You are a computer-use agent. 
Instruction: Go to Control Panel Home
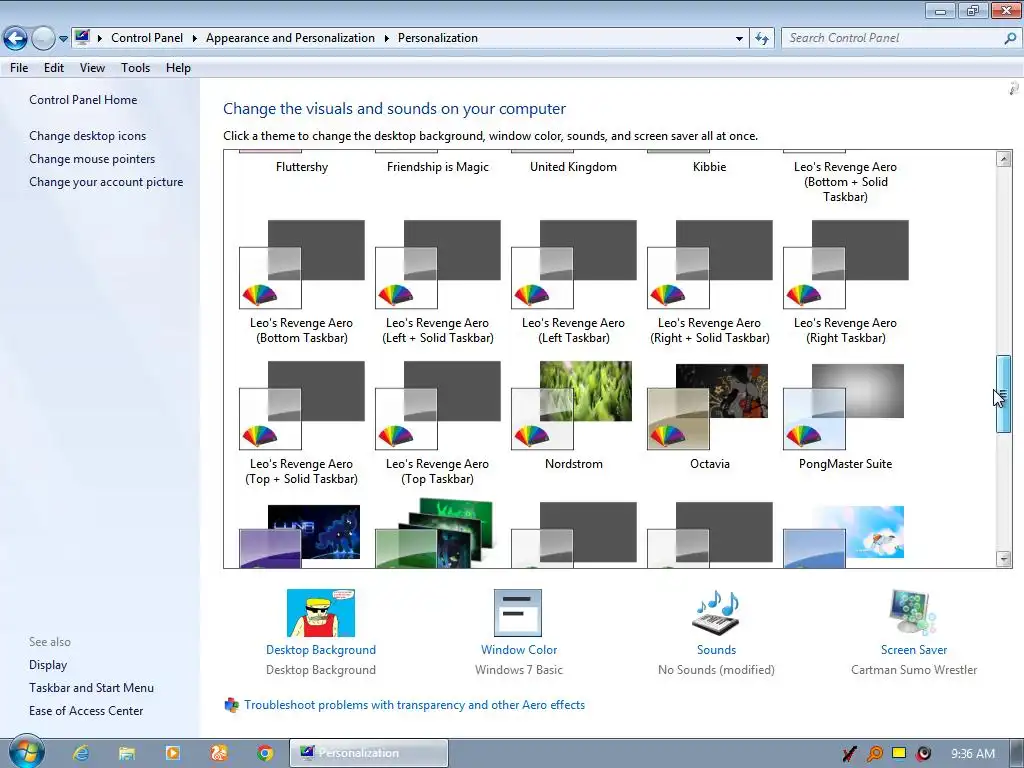83,100
